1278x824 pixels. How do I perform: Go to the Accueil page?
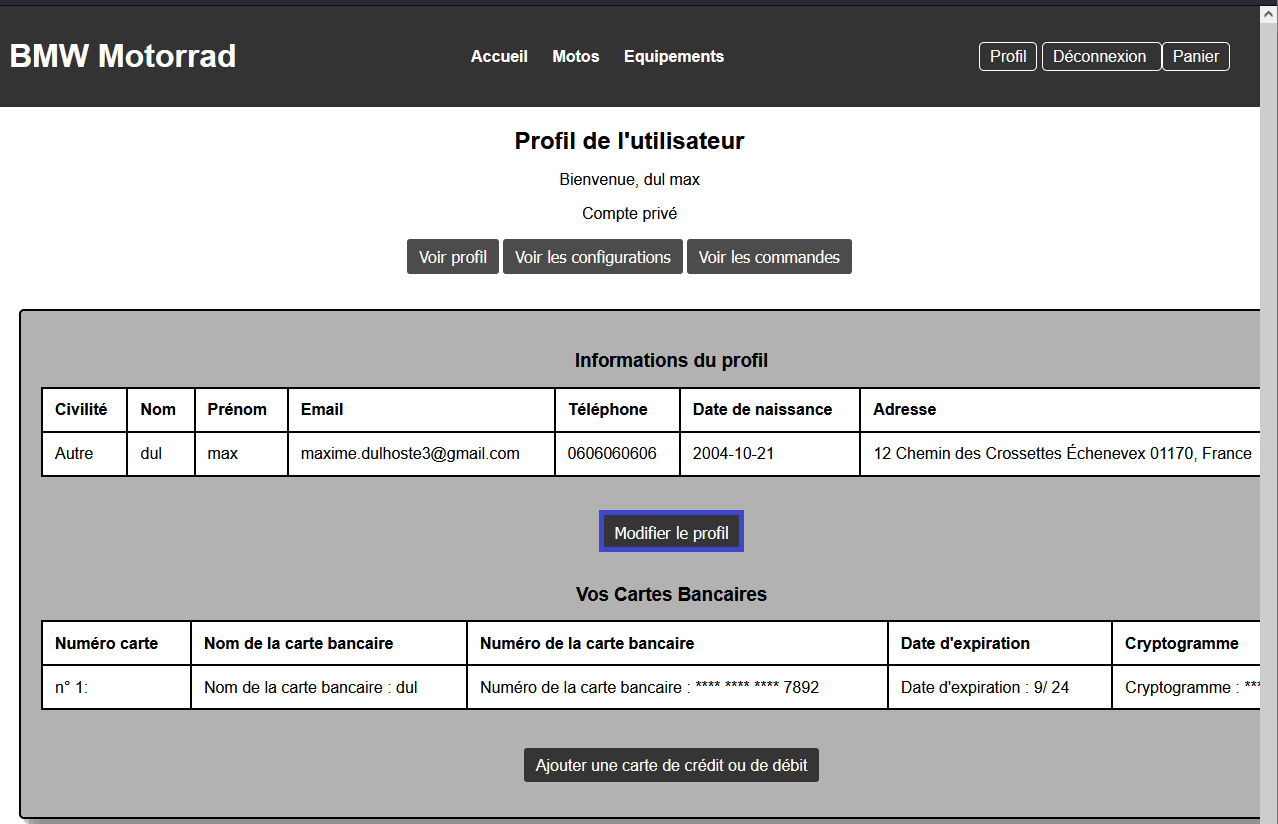tap(499, 56)
